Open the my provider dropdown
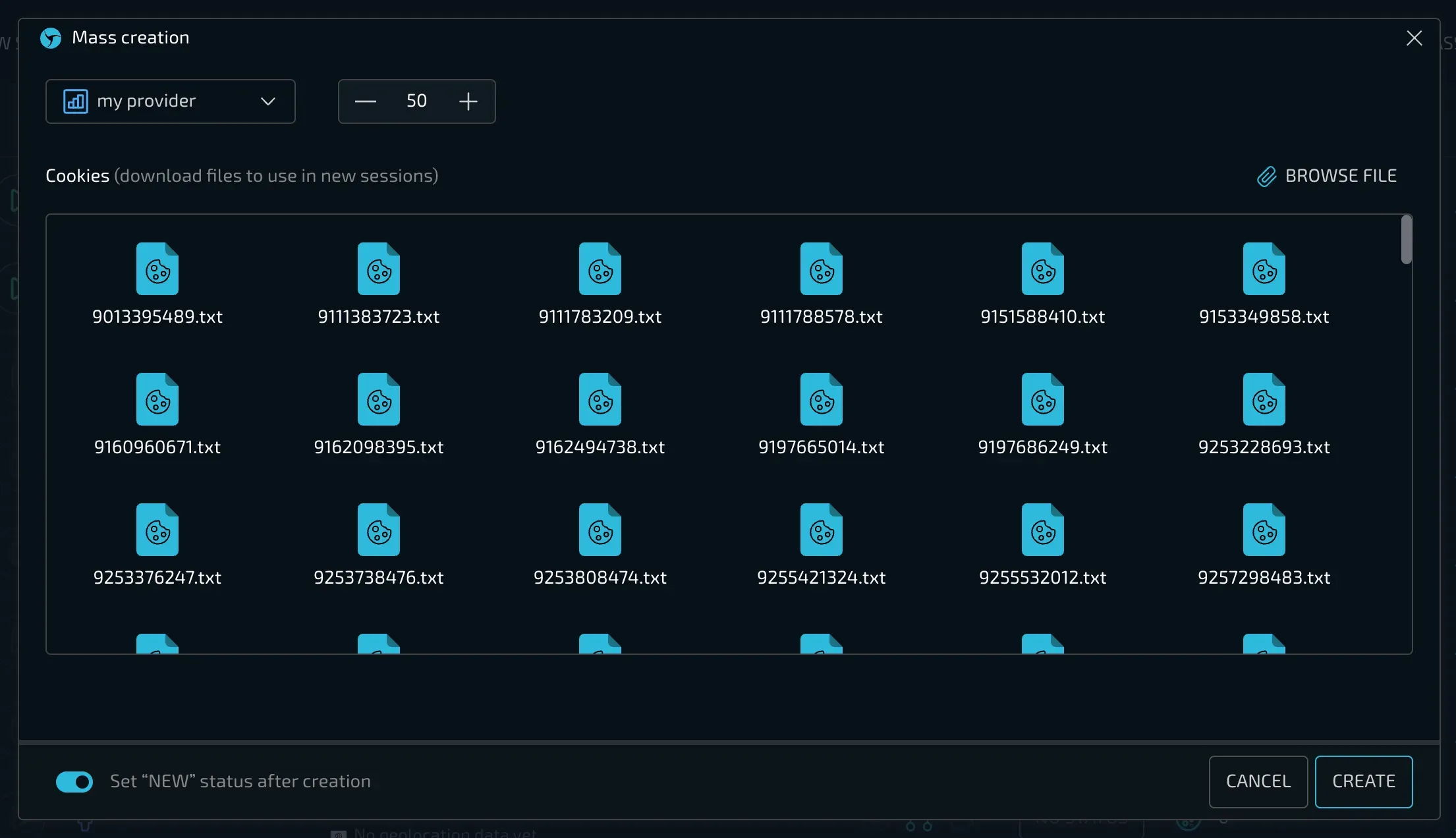The height and width of the screenshot is (838, 1456). [170, 101]
